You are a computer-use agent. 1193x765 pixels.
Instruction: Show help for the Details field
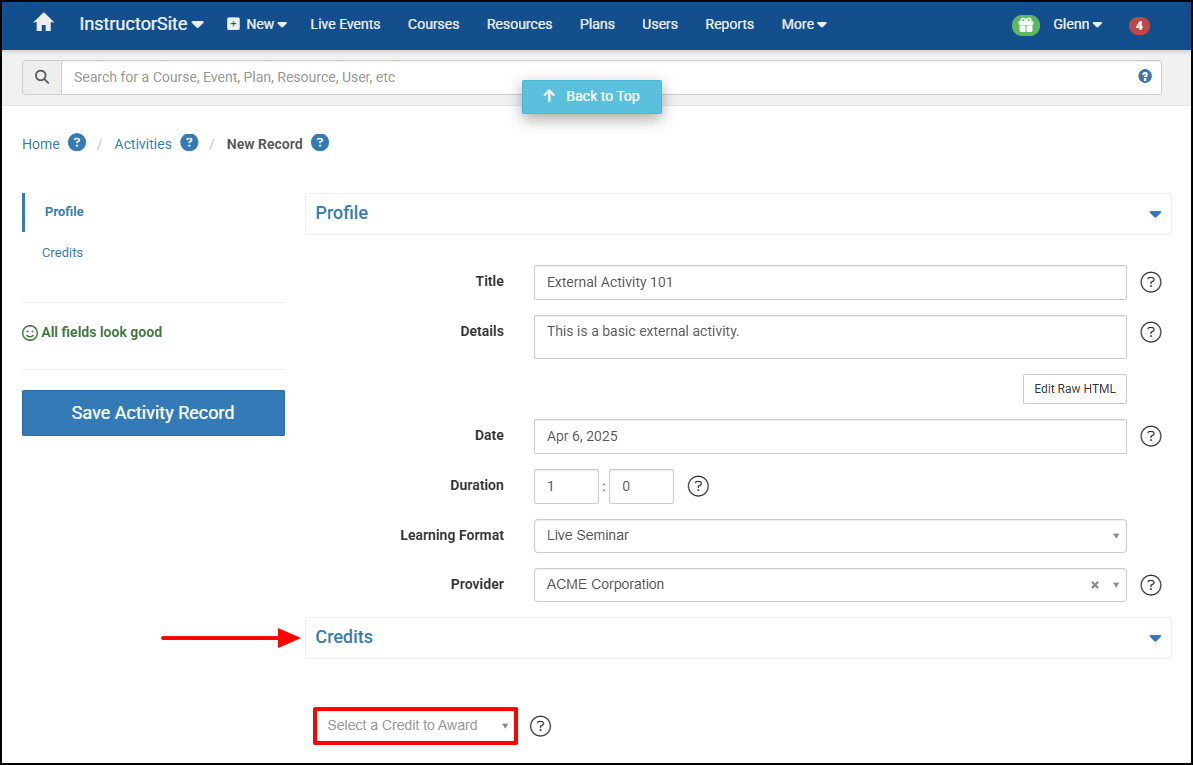(1150, 332)
